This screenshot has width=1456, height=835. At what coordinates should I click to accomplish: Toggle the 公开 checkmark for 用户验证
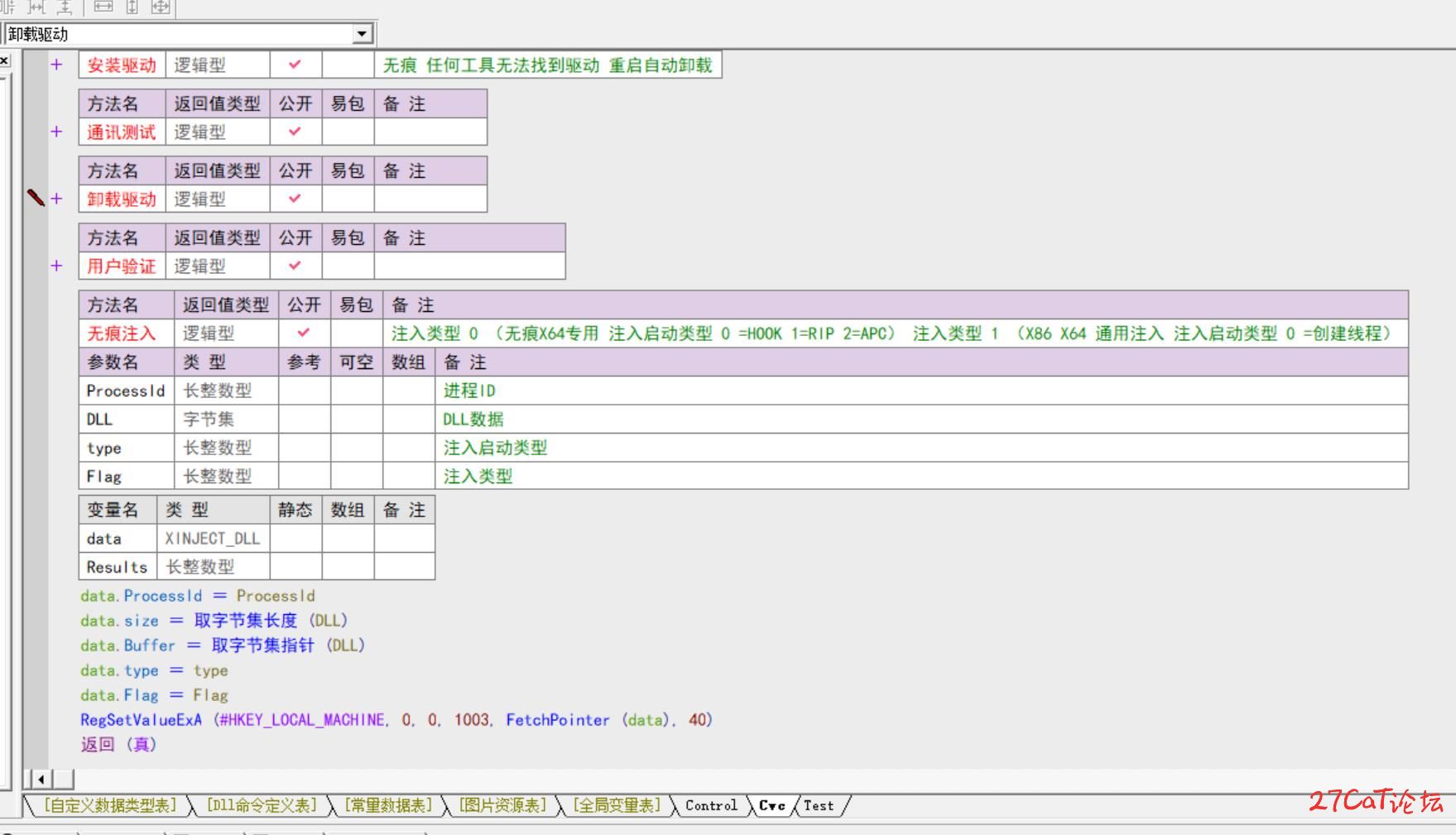coord(296,266)
